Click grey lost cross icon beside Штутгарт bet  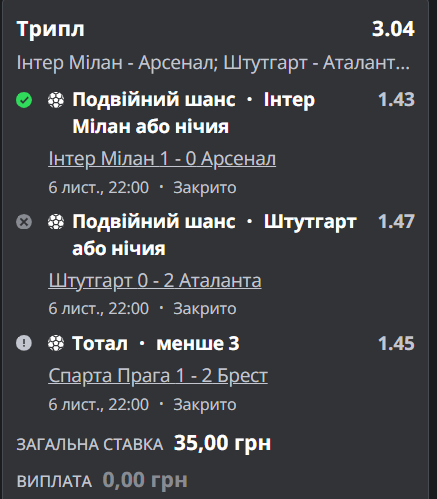(x=24, y=222)
